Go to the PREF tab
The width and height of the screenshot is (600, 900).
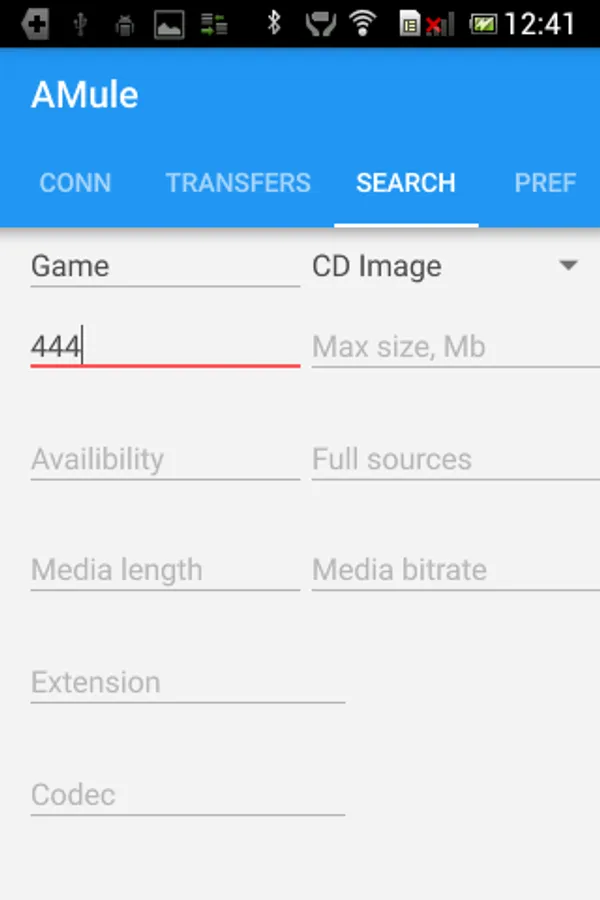point(545,183)
